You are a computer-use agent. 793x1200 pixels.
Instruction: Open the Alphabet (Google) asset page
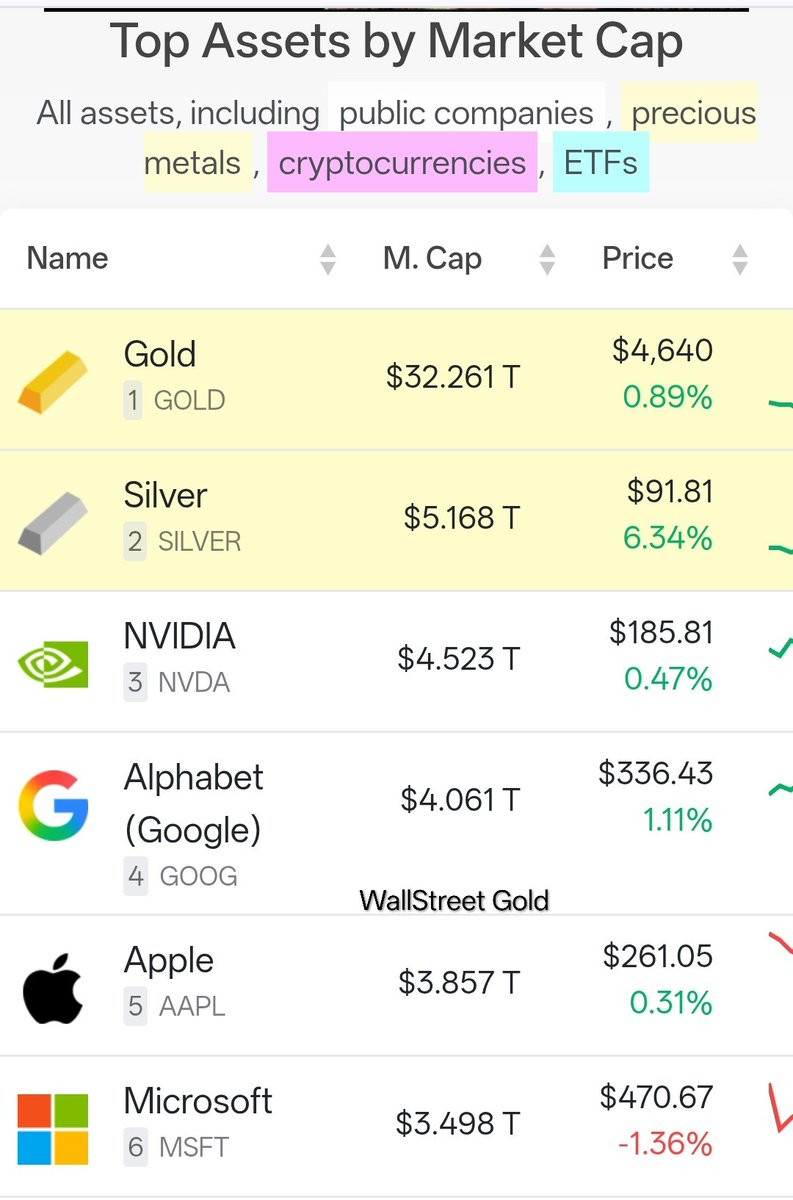[x=193, y=803]
